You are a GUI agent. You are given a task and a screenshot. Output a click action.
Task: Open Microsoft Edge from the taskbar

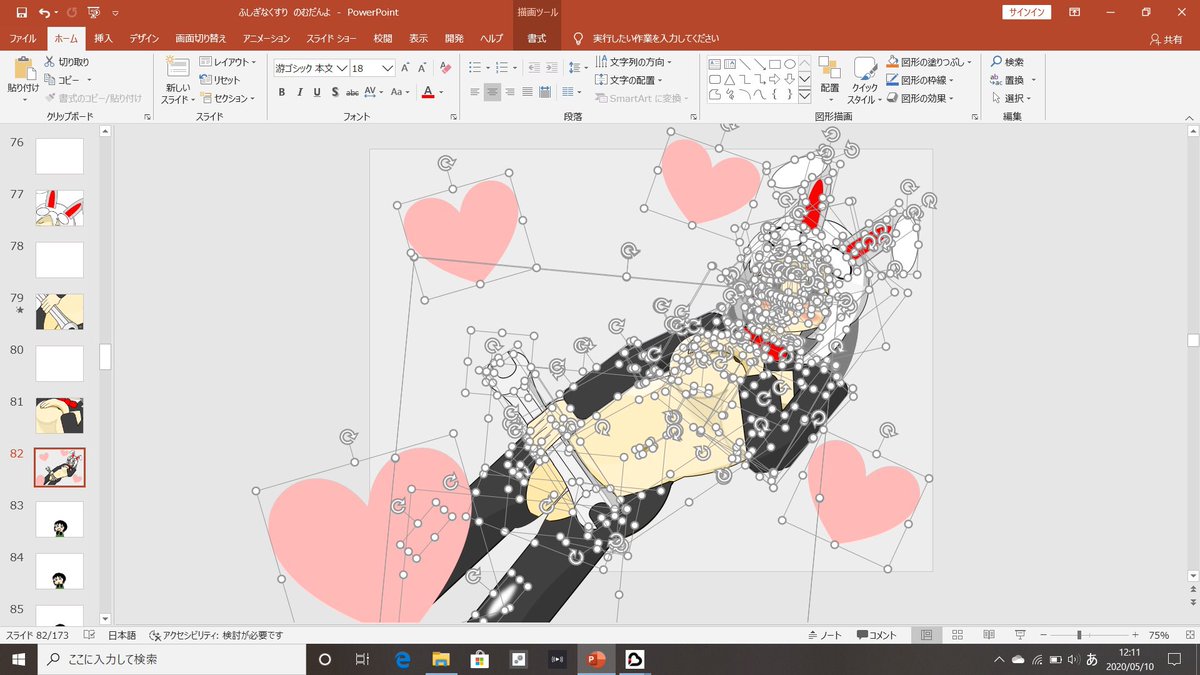(x=403, y=660)
